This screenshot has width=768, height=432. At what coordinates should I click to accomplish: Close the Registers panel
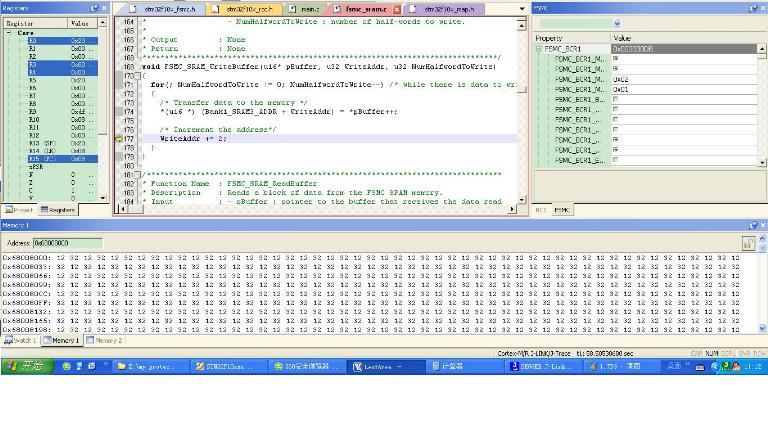(104, 8)
